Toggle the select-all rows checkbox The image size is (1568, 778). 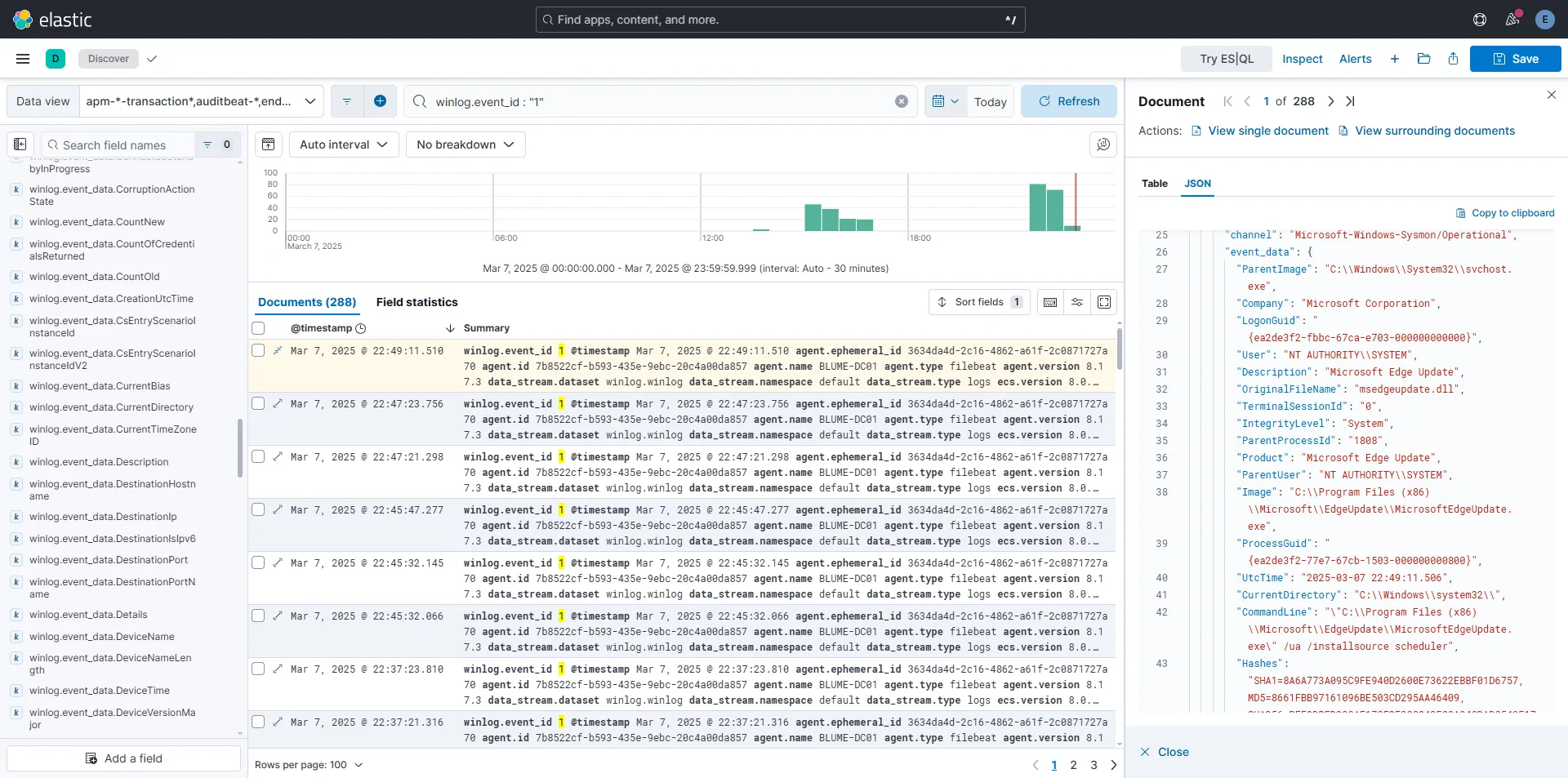258,328
